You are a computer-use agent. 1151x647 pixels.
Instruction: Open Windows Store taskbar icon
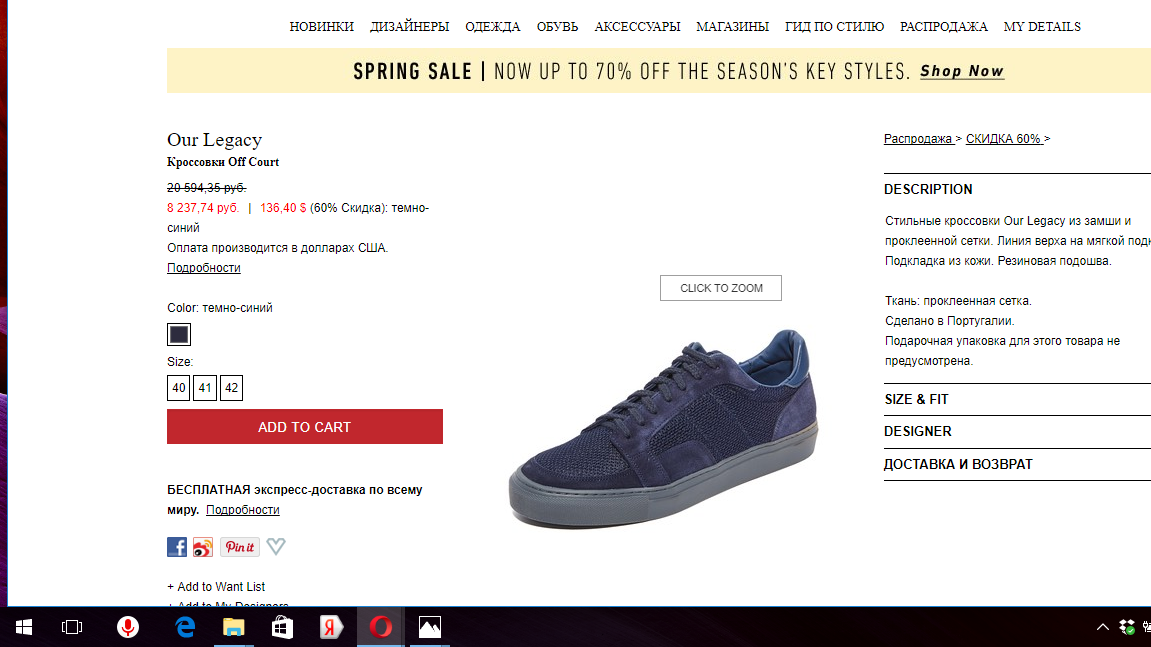click(283, 627)
